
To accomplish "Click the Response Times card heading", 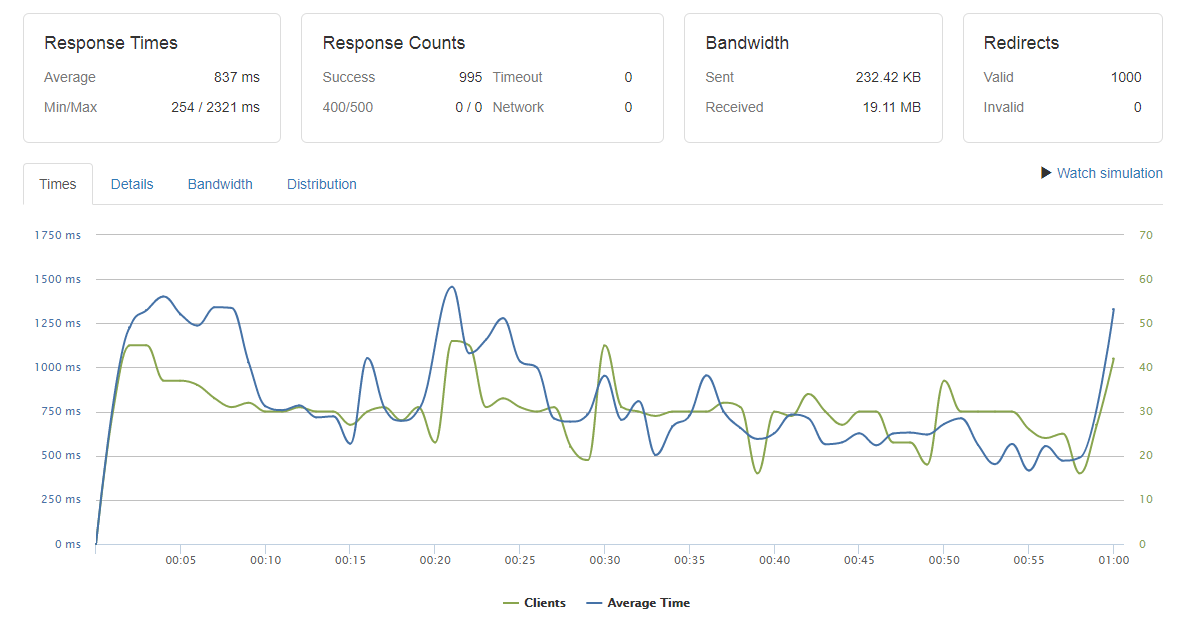I will pos(111,43).
